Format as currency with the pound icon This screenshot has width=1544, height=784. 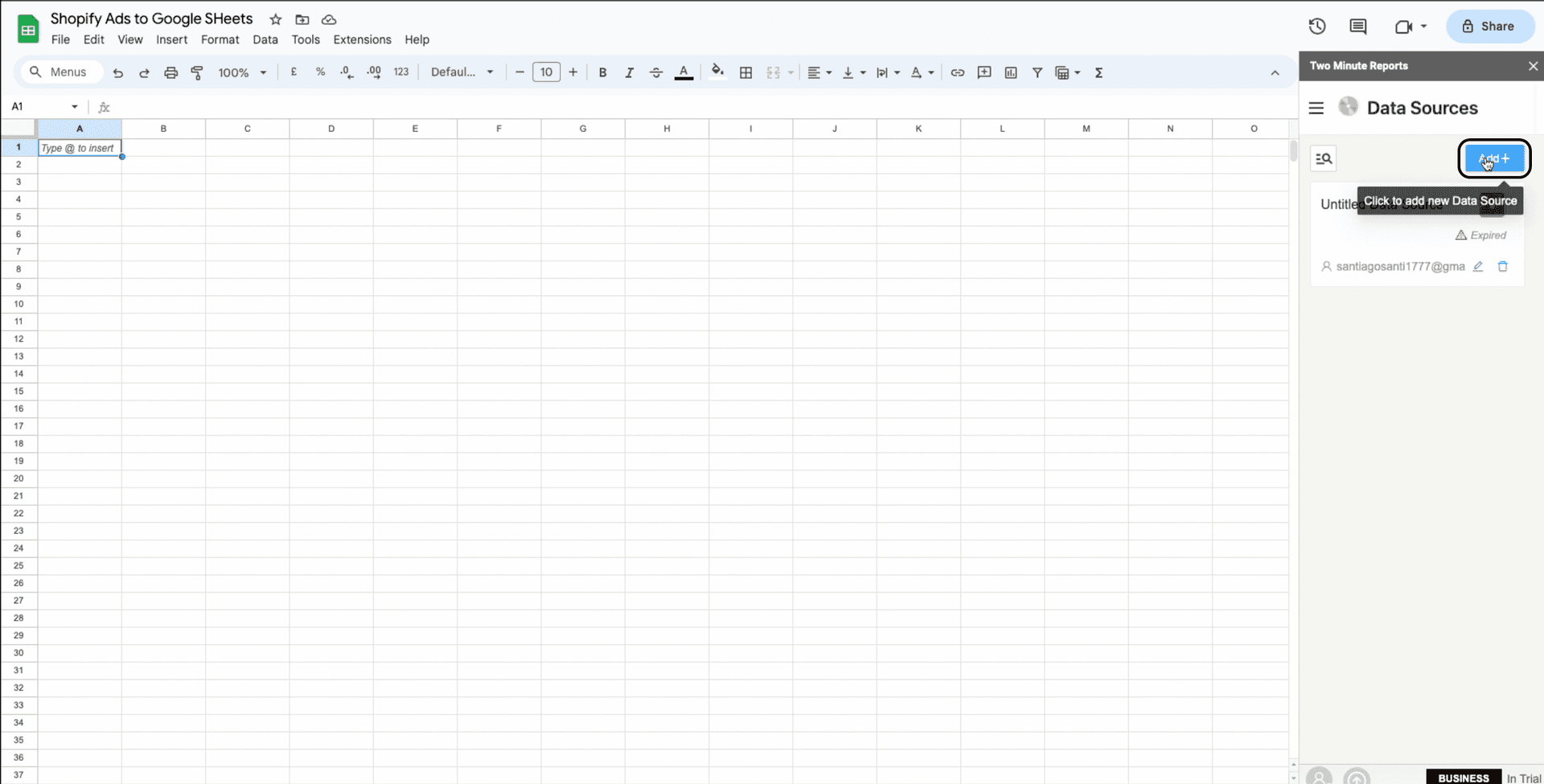pyautogui.click(x=294, y=72)
